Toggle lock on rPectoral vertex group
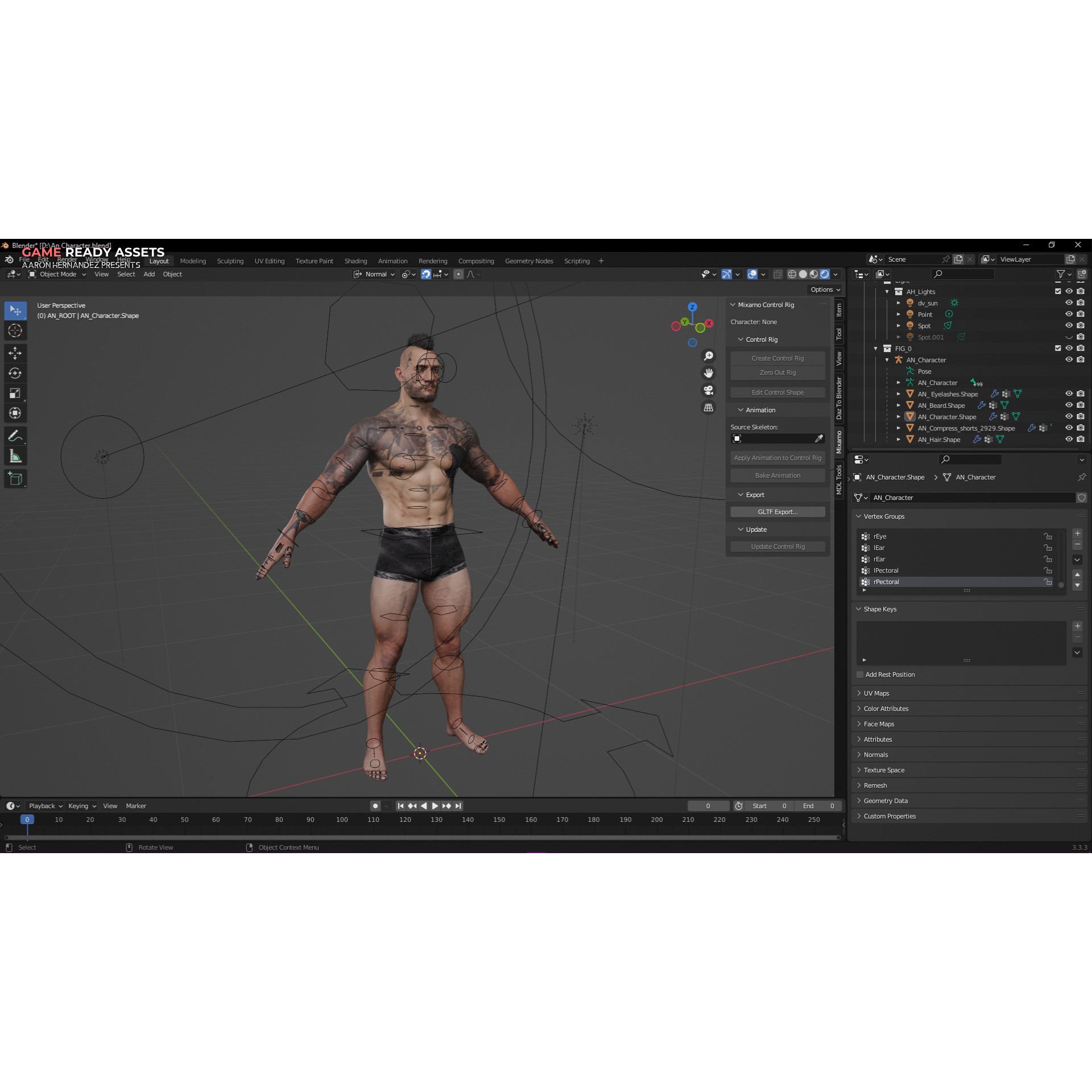This screenshot has width=1092, height=1092. coord(1048,582)
